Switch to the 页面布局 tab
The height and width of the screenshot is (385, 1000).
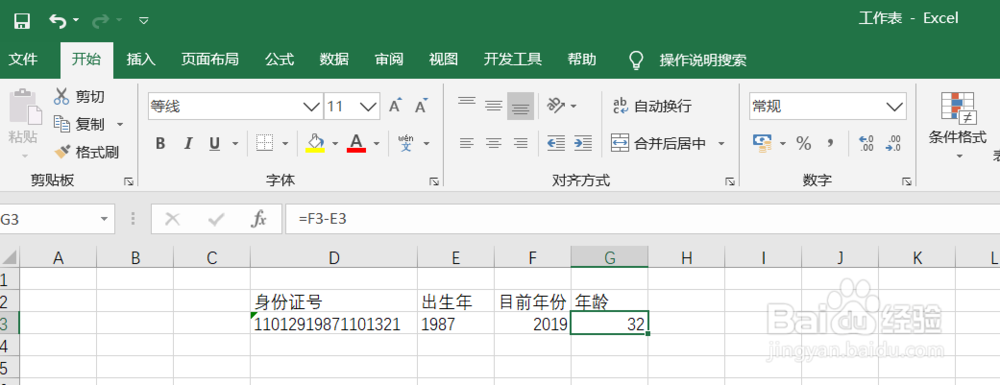[210, 60]
